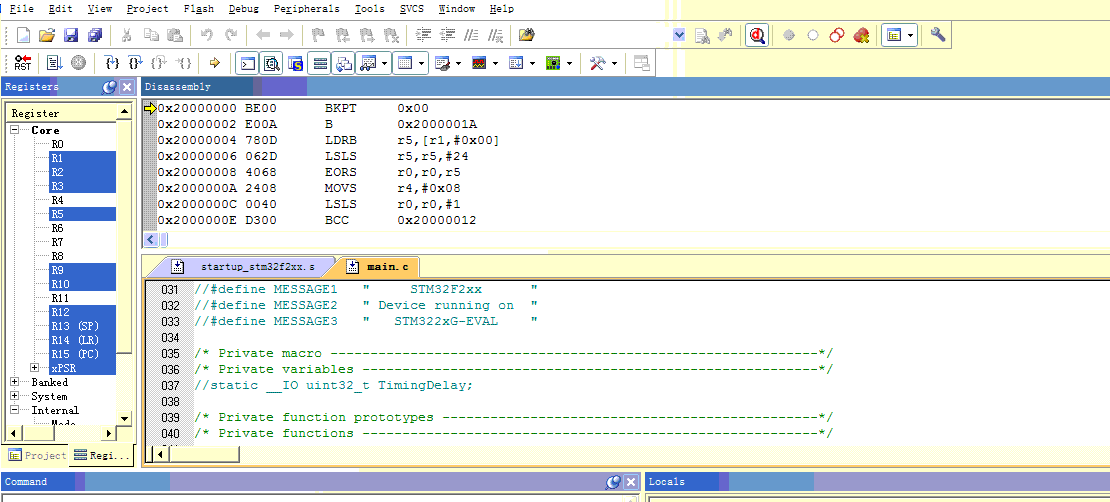
Task: Expand the Banked register group
Action: pos(15,382)
